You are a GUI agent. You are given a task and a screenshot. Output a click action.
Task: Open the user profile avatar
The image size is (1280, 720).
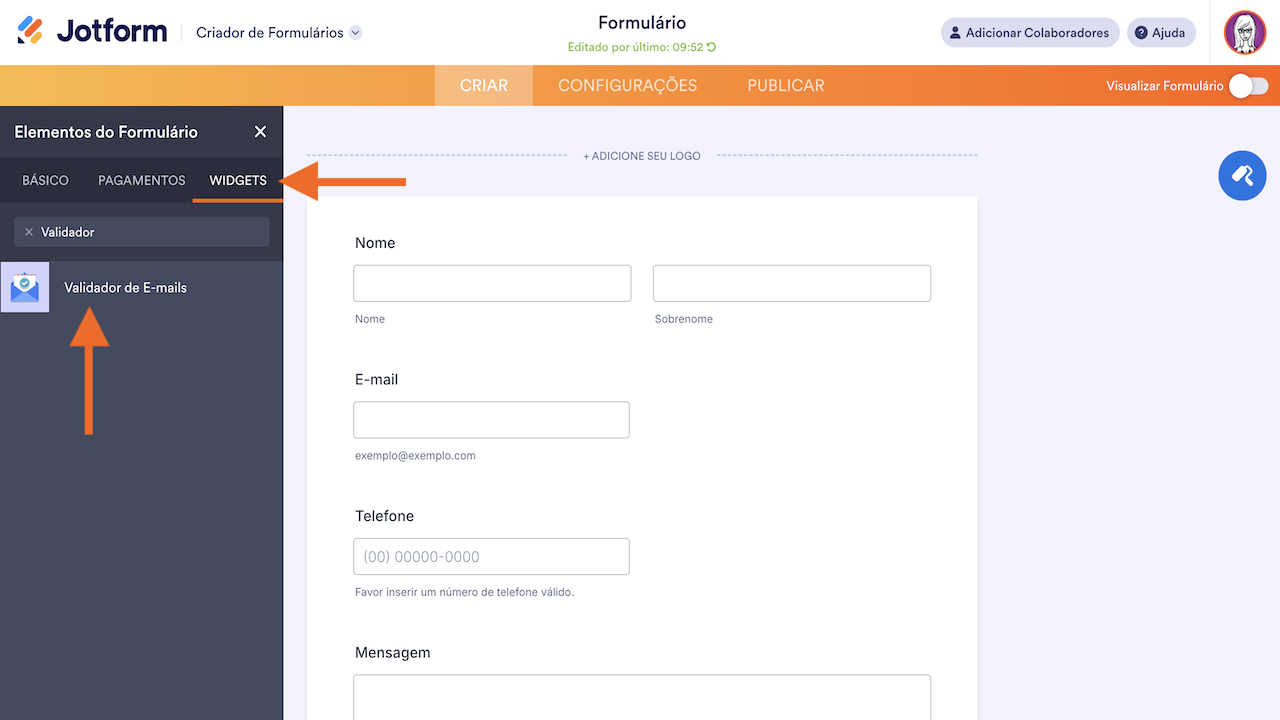(x=1244, y=33)
